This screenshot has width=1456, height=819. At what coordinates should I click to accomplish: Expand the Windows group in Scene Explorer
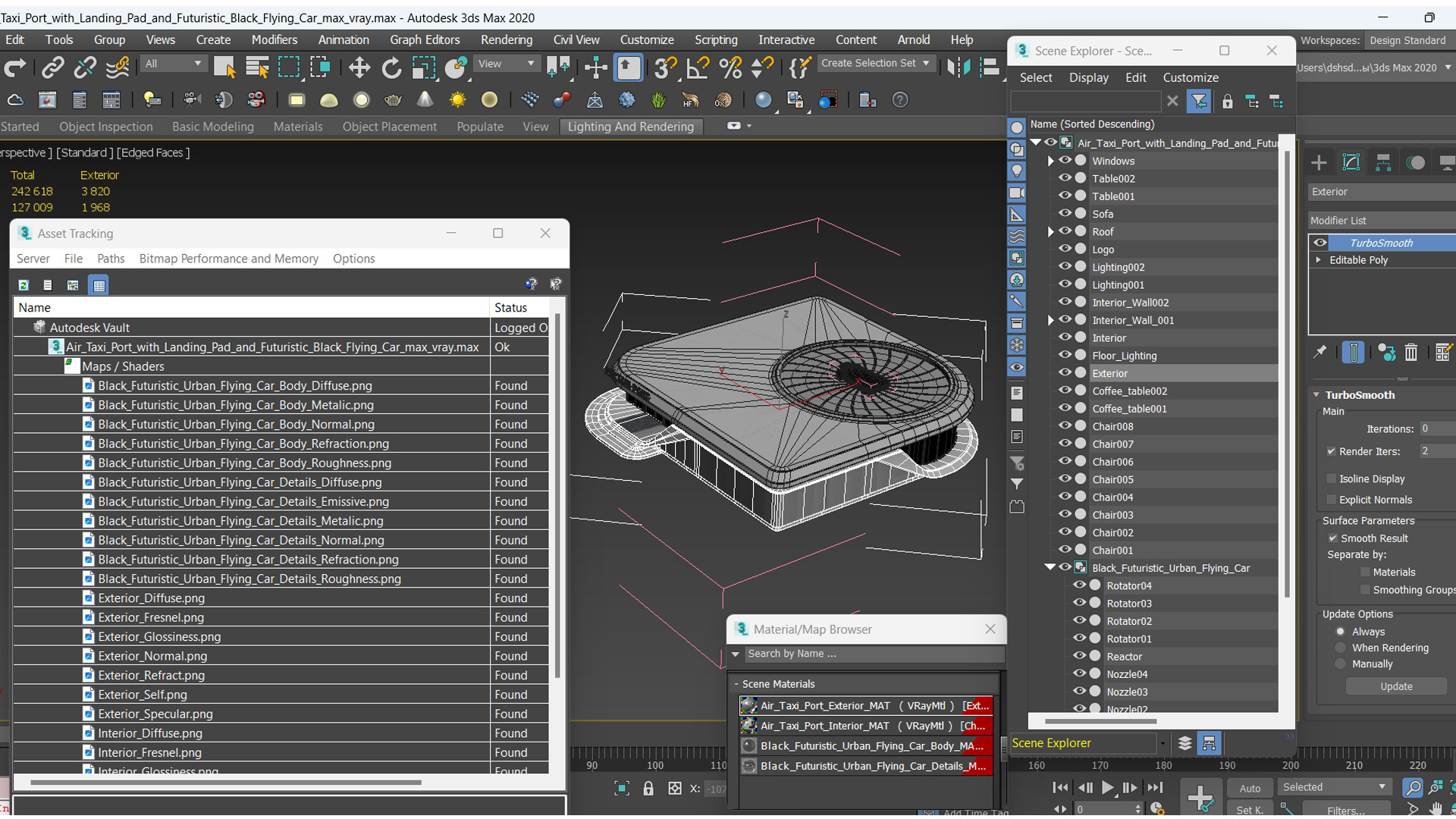(x=1051, y=161)
